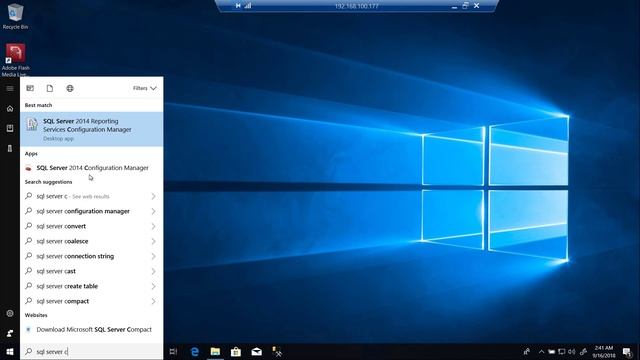Open network status tray icon

pyautogui.click(x=562, y=351)
